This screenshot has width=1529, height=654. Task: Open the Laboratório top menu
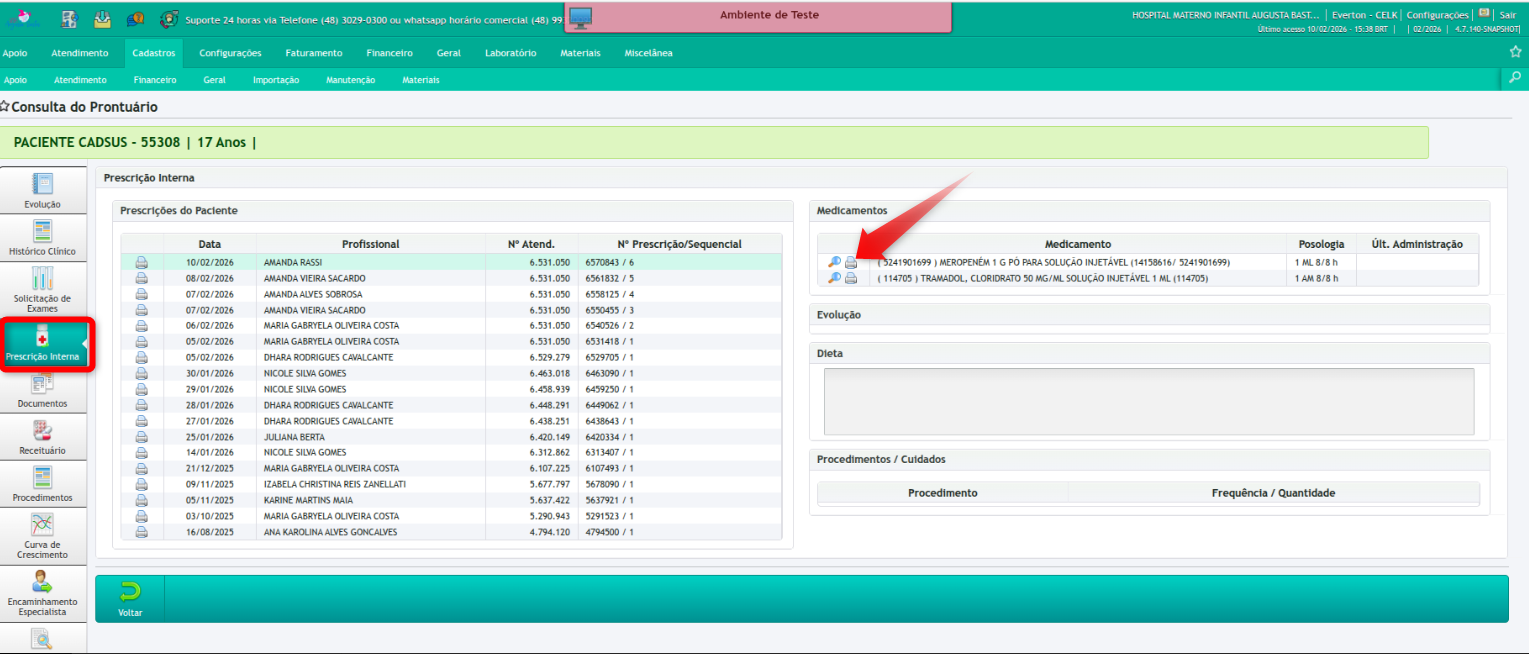(x=510, y=53)
